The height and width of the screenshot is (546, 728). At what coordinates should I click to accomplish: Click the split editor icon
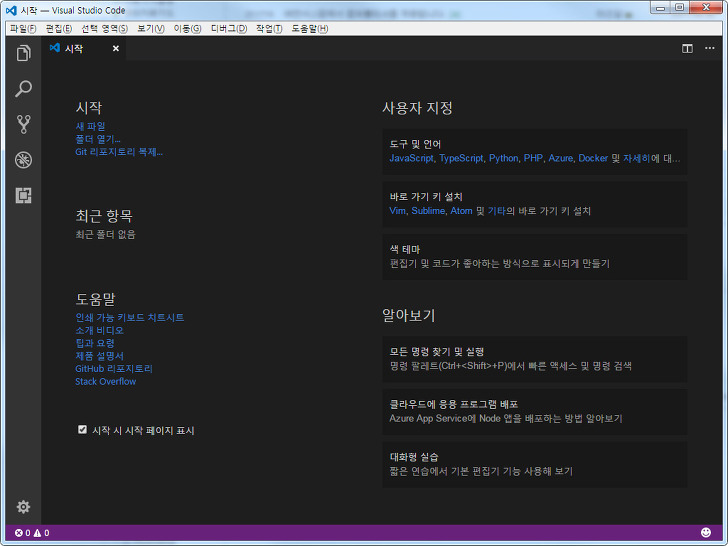point(687,48)
